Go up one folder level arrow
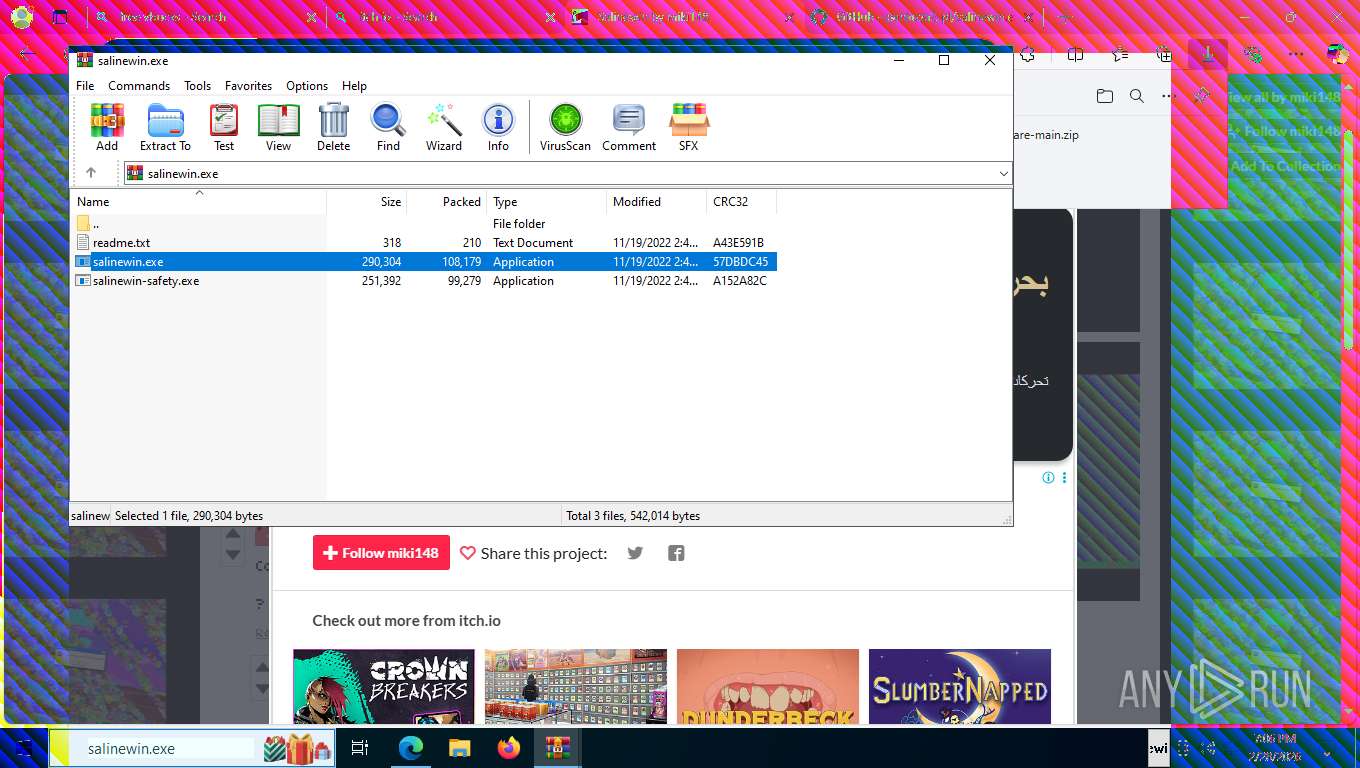This screenshot has width=1360, height=768. 91,173
